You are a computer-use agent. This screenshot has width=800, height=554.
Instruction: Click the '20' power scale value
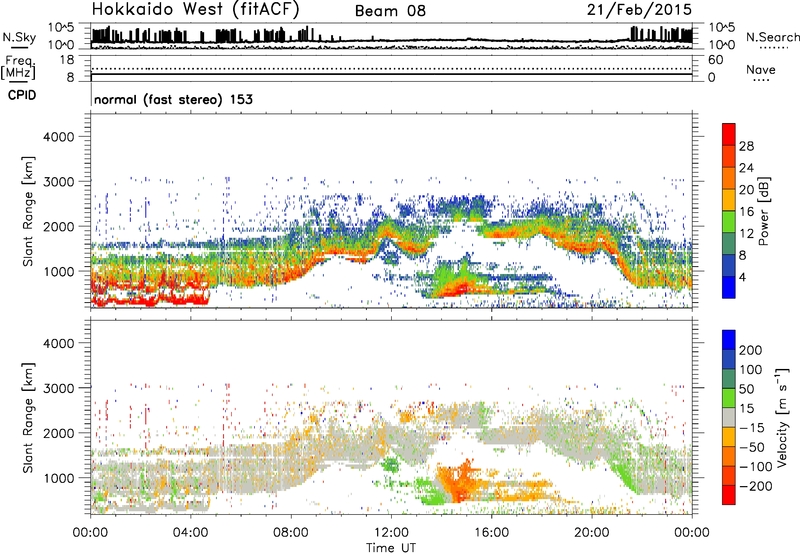(x=746, y=190)
